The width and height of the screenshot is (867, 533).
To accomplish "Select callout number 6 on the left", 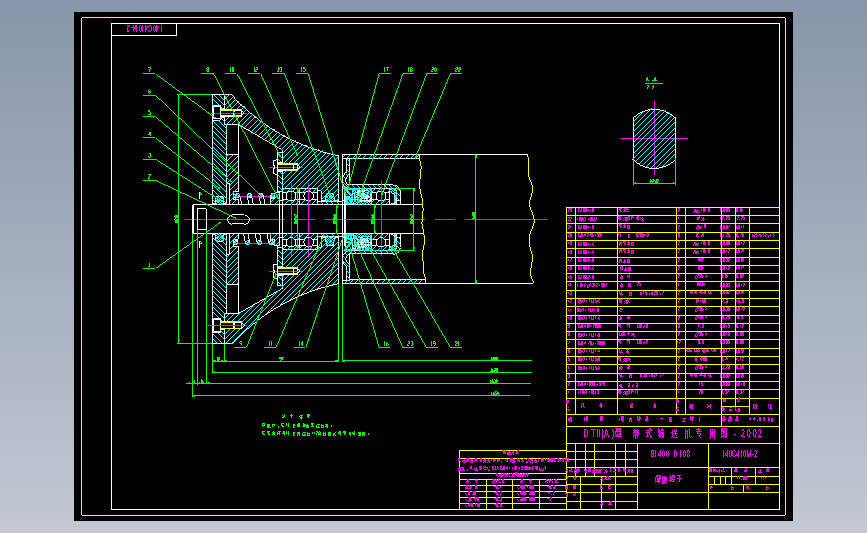I will pyautogui.click(x=149, y=92).
